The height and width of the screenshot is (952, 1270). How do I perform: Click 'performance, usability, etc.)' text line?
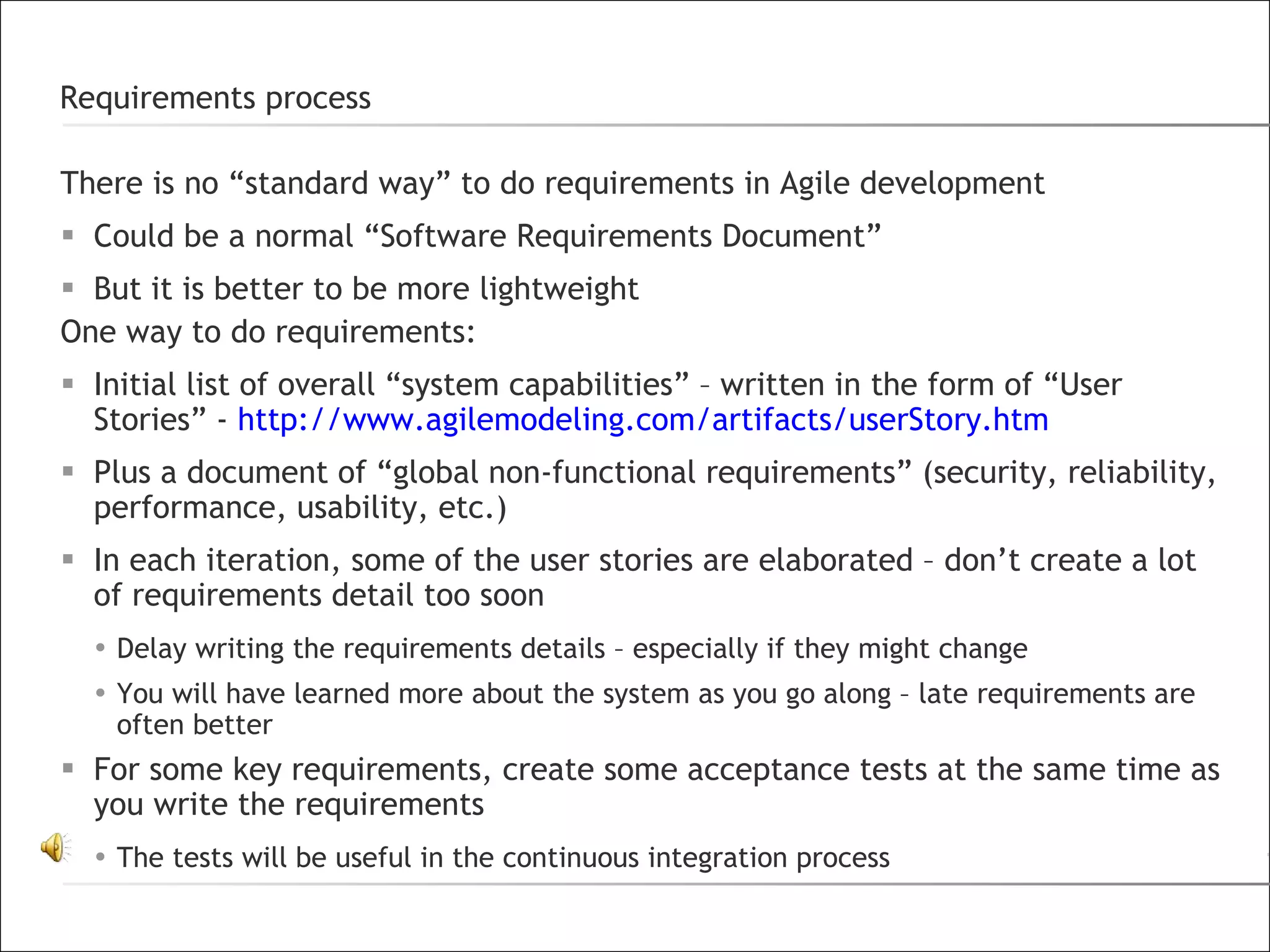pos(300,508)
